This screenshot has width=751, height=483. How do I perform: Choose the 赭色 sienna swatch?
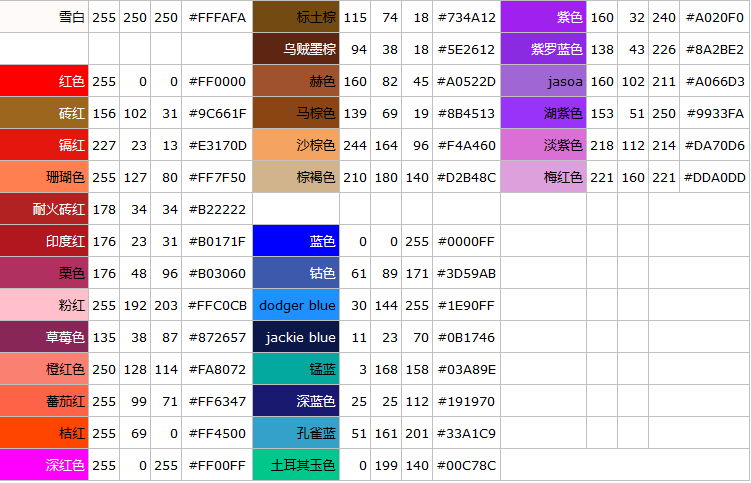[296, 81]
